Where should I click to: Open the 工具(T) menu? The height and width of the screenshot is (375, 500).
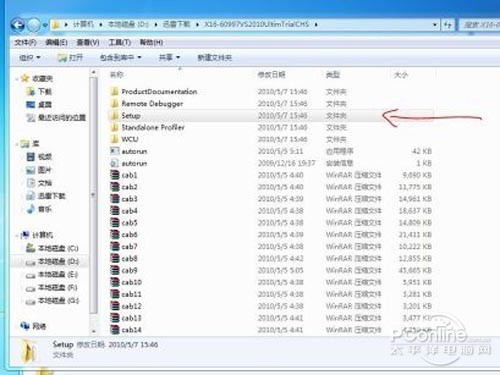click(x=120, y=42)
